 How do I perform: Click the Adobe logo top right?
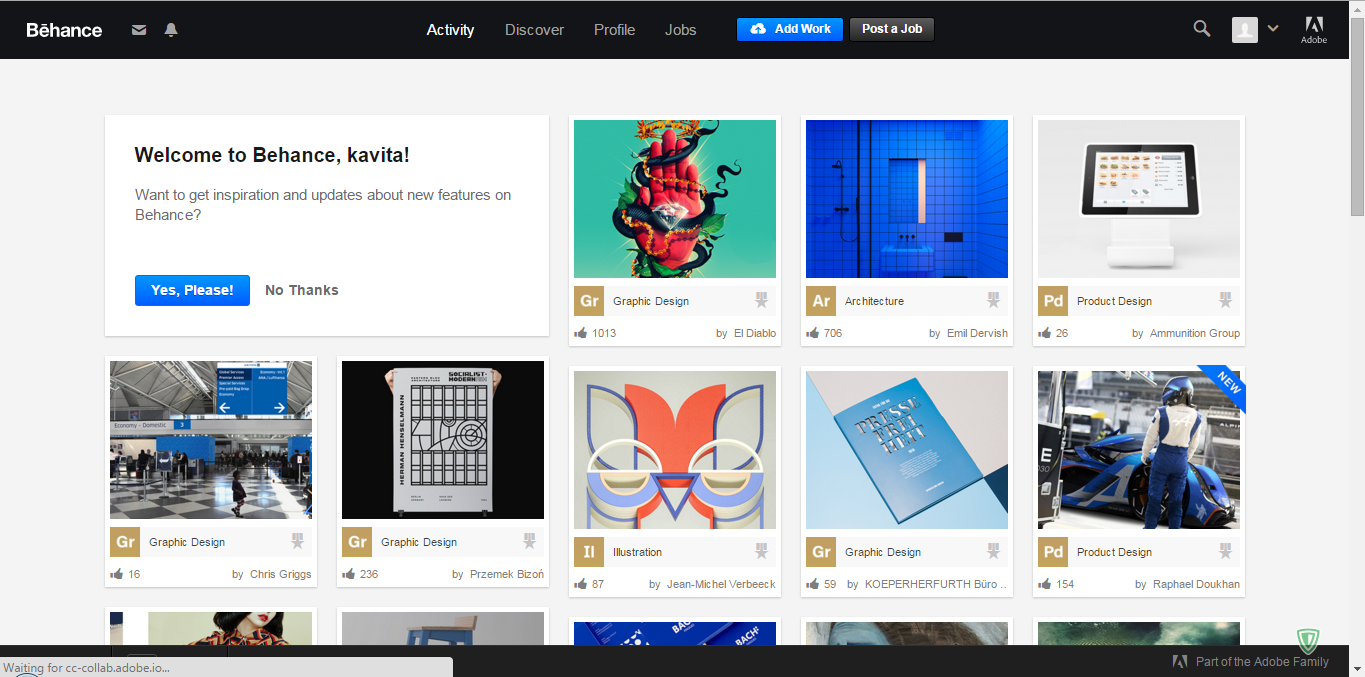(1313, 29)
